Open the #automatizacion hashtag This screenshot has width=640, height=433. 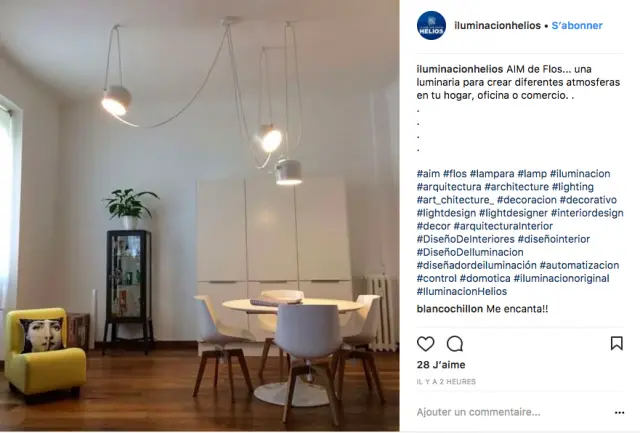pyautogui.click(x=579, y=265)
